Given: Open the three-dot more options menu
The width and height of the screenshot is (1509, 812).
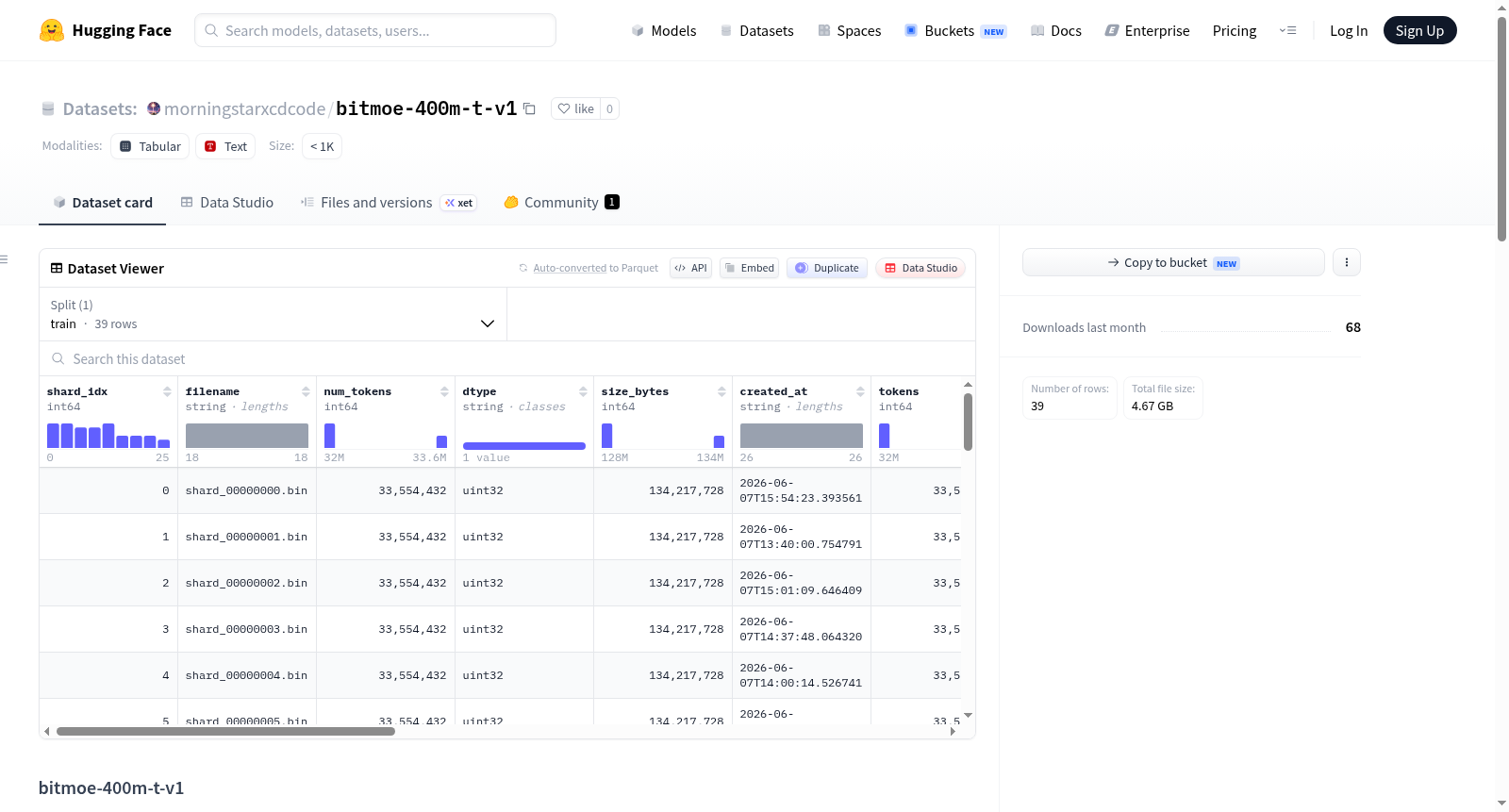Looking at the screenshot, I should (x=1347, y=262).
